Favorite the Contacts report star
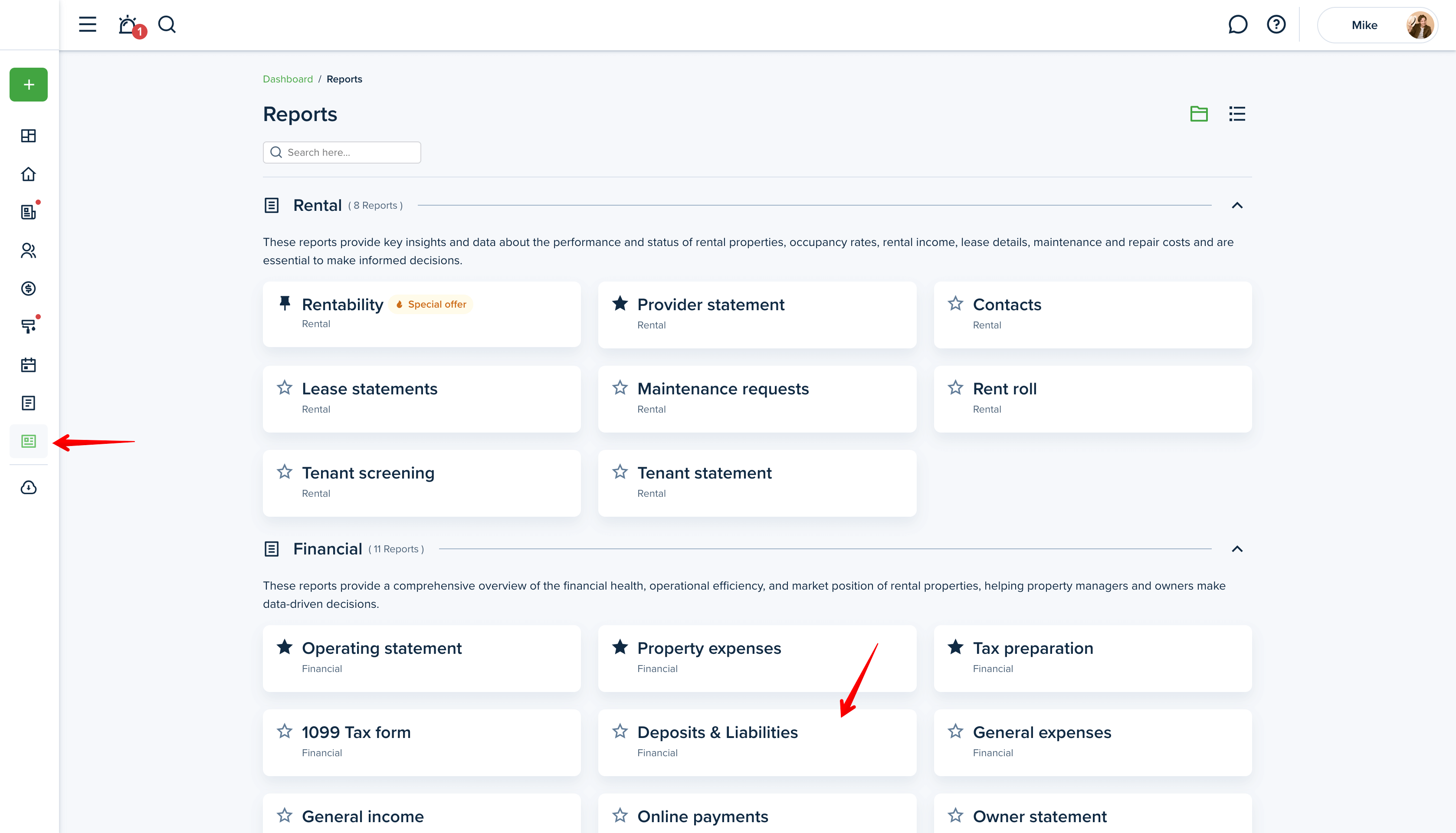The image size is (1456, 833). point(955,303)
